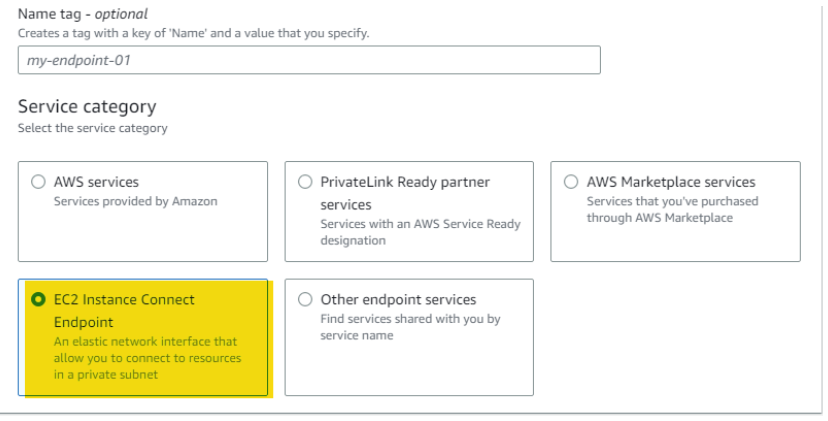Choose the PrivateLink Ready partner services radio
The image size is (828, 421).
pos(306,182)
